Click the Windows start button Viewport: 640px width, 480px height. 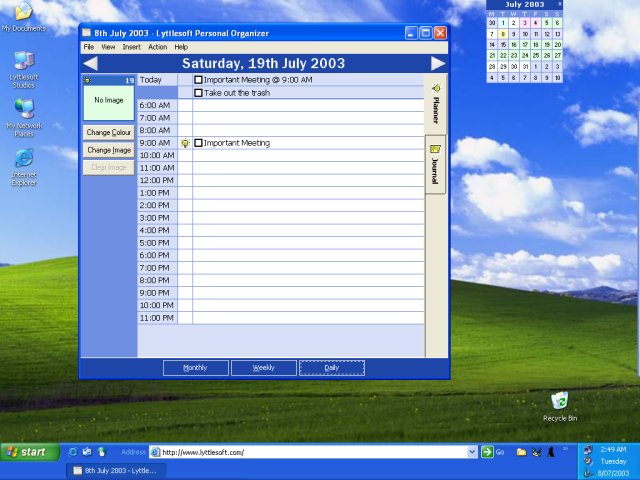tap(30, 452)
